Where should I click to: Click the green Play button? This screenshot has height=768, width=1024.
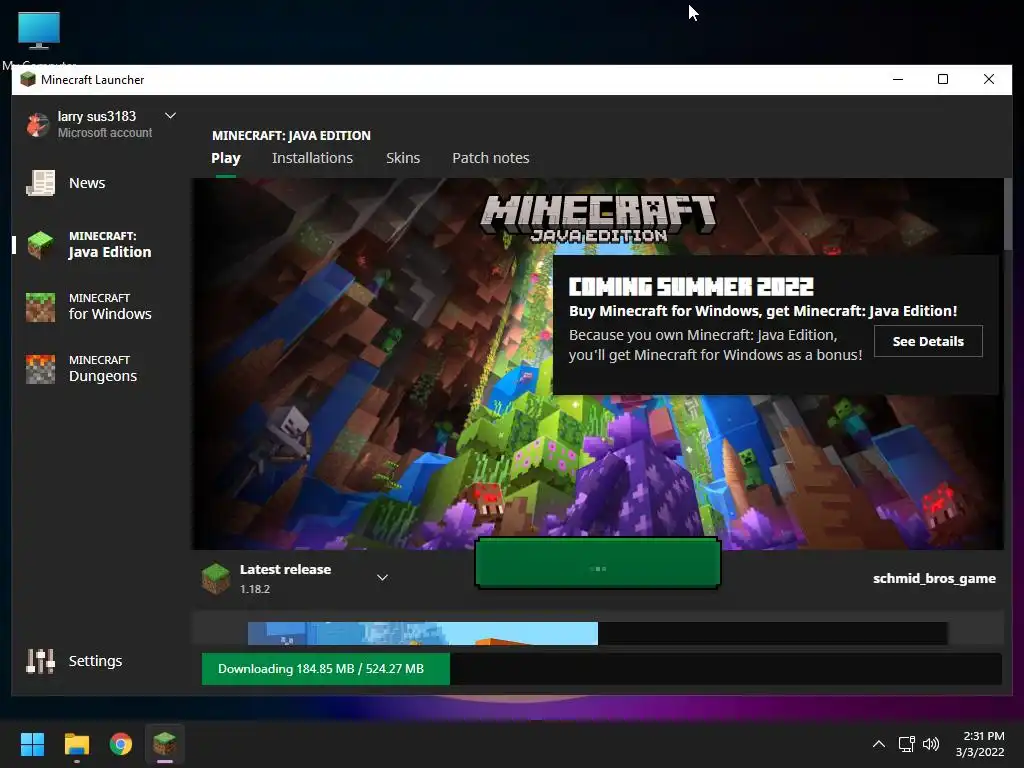click(598, 563)
